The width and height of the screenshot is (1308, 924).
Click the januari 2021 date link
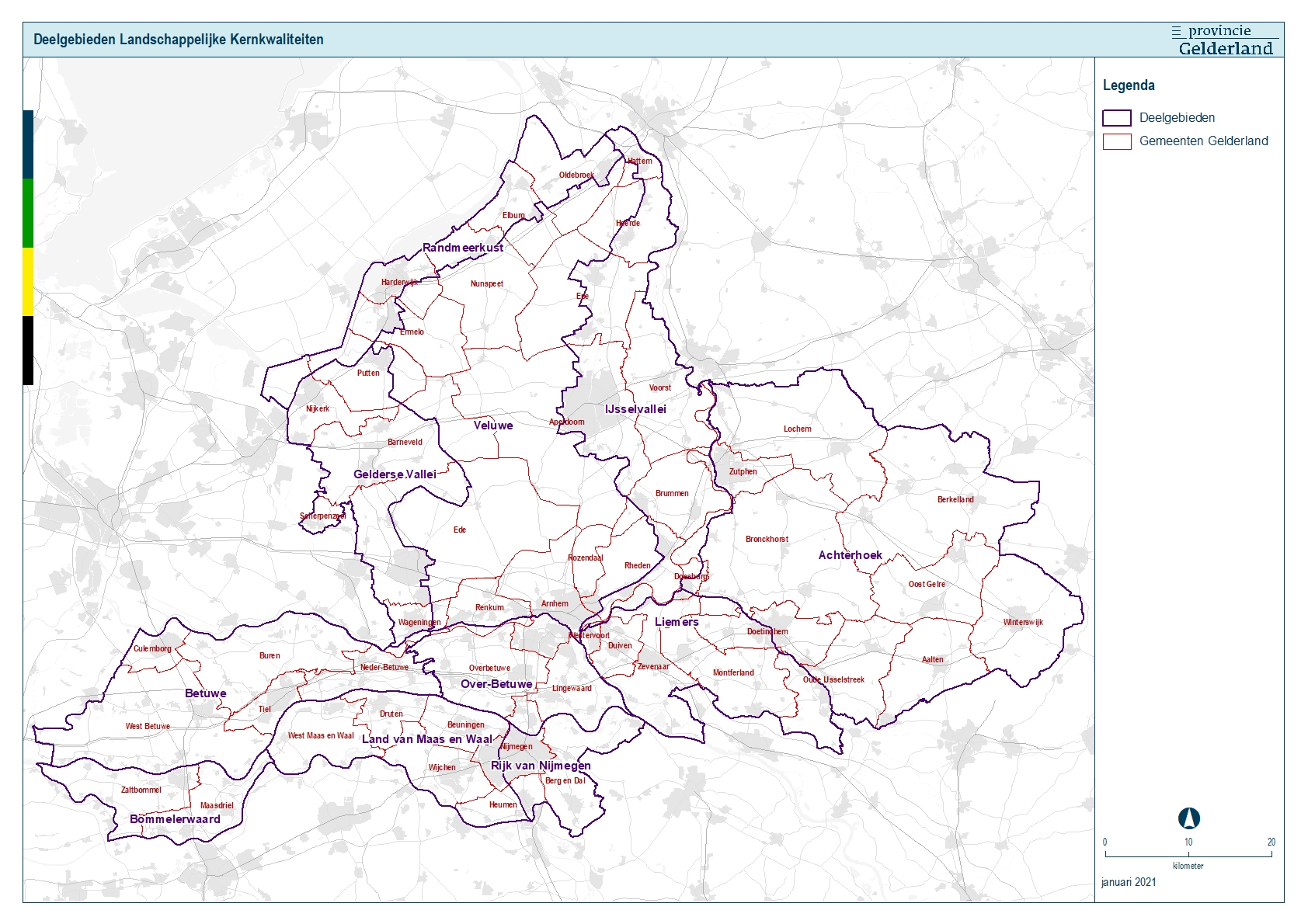(1128, 882)
